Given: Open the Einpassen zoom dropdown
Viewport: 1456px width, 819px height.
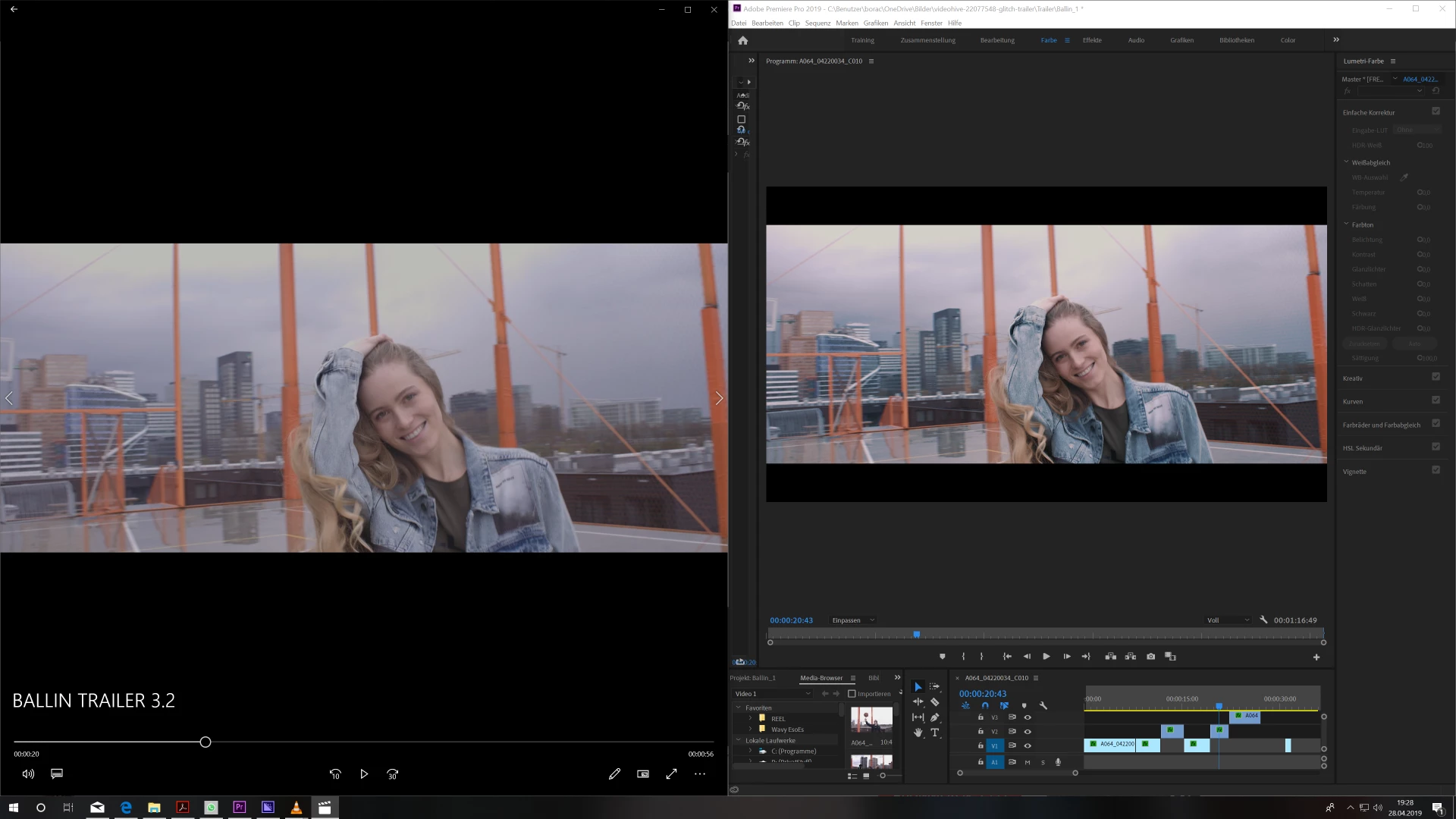Looking at the screenshot, I should tap(853, 620).
